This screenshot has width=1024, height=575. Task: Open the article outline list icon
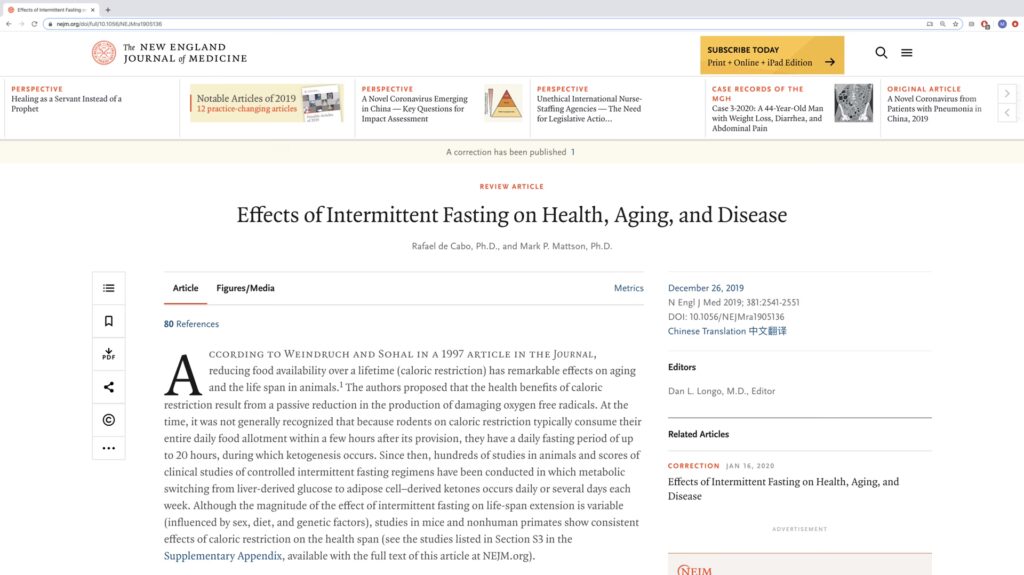109,288
